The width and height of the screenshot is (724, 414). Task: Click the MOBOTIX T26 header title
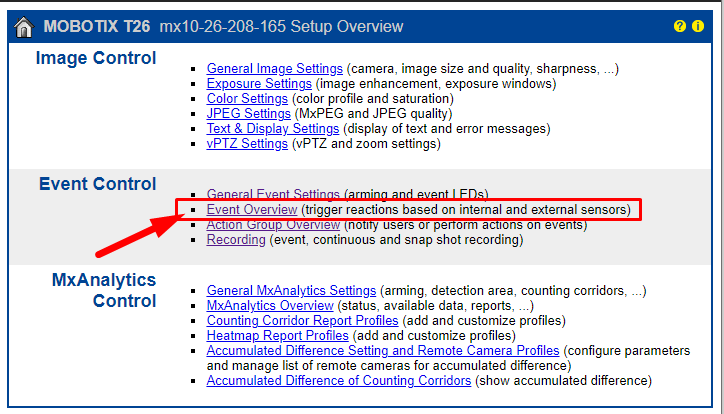98,26
